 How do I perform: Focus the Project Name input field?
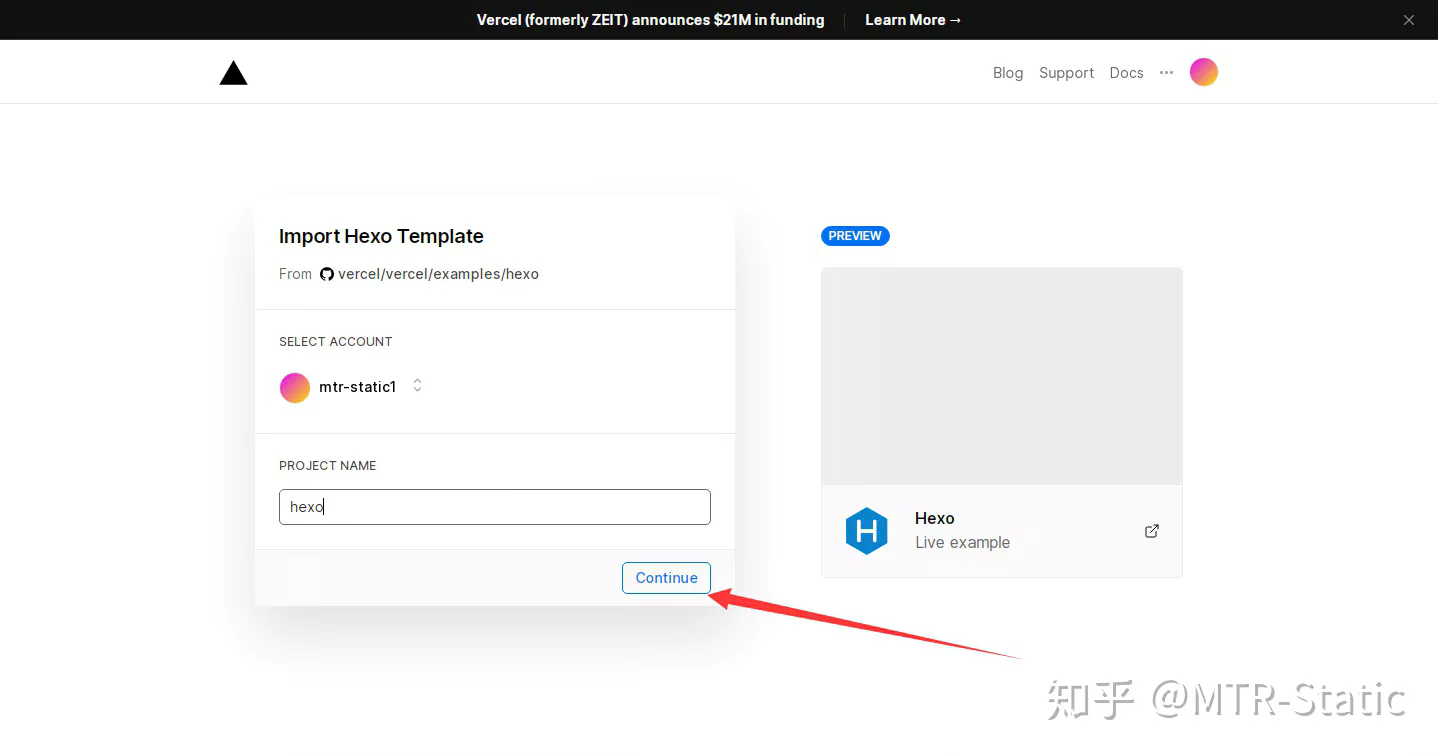[x=494, y=507]
